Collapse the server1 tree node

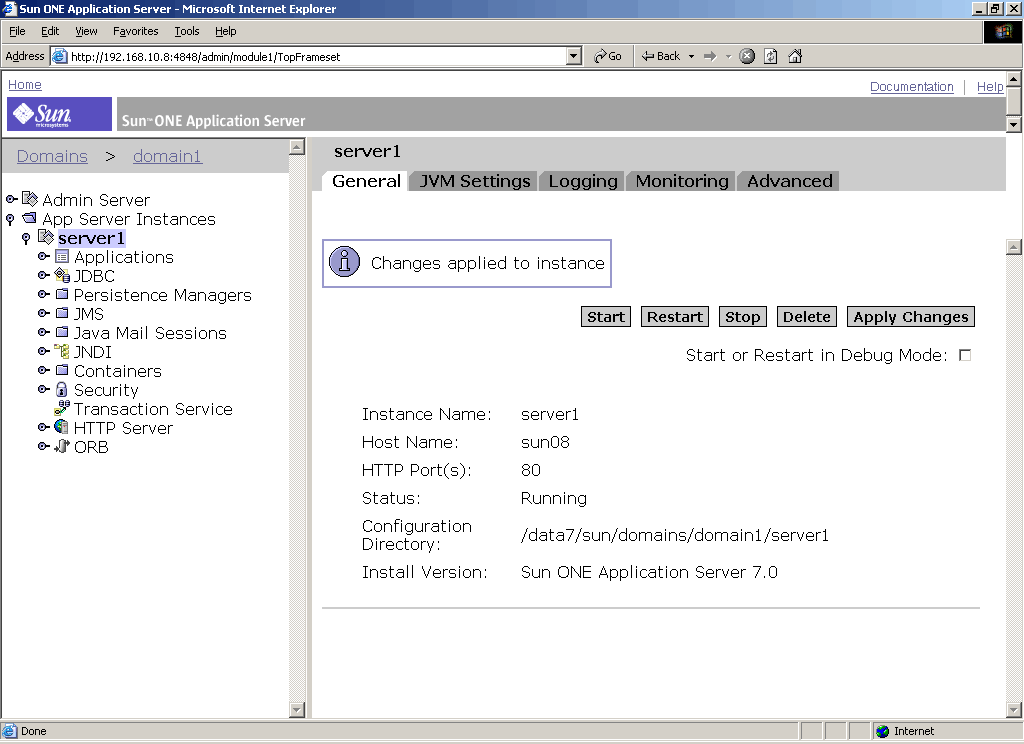click(x=26, y=238)
